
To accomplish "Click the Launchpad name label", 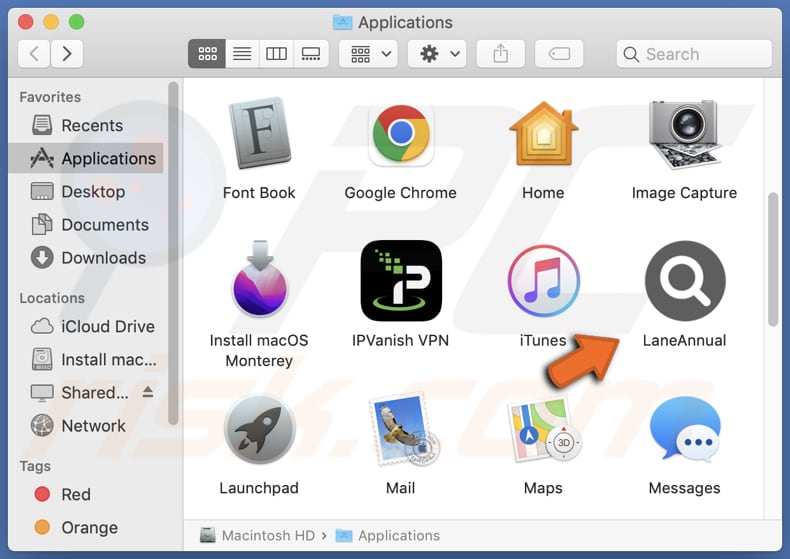I will [x=259, y=488].
